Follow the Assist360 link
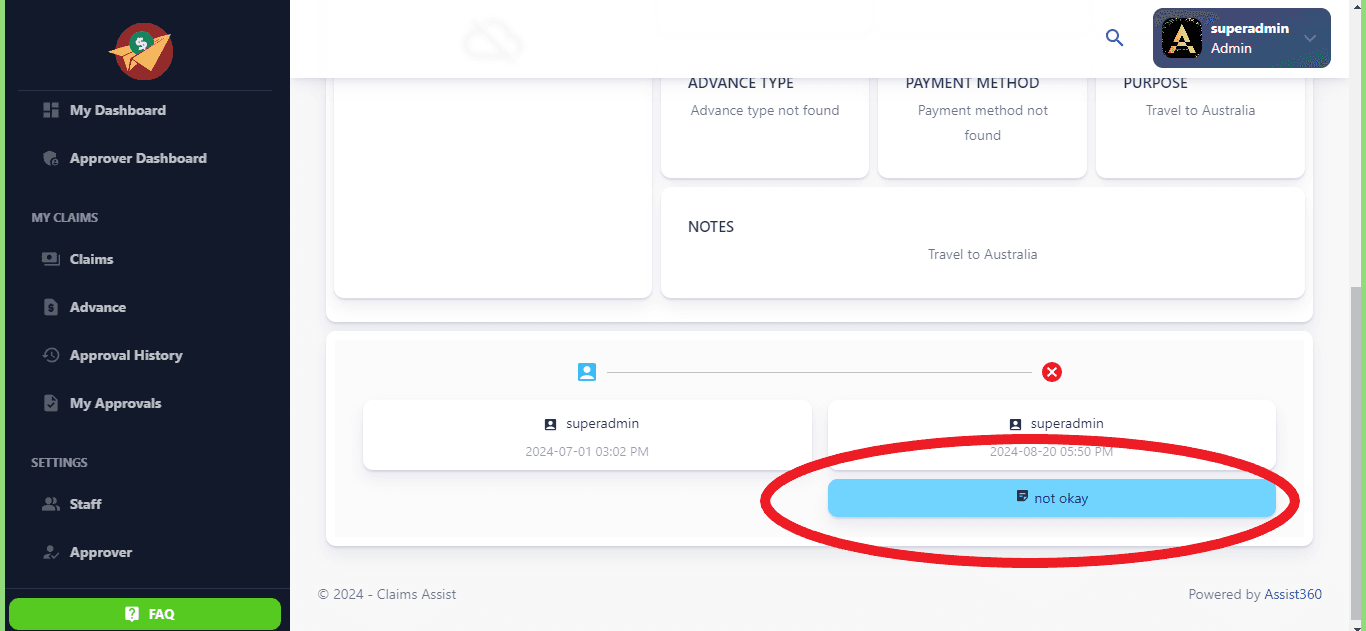Image resolution: width=1366 pixels, height=631 pixels. coord(1293,594)
